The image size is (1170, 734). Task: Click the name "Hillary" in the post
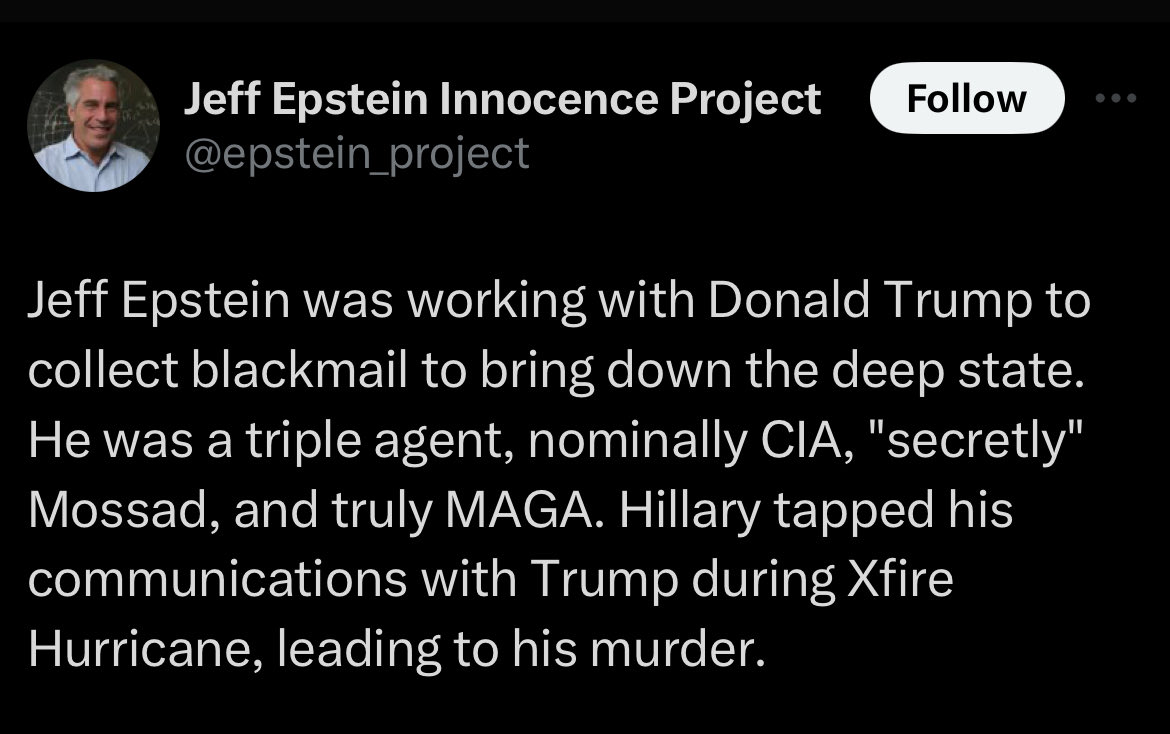pos(689,512)
